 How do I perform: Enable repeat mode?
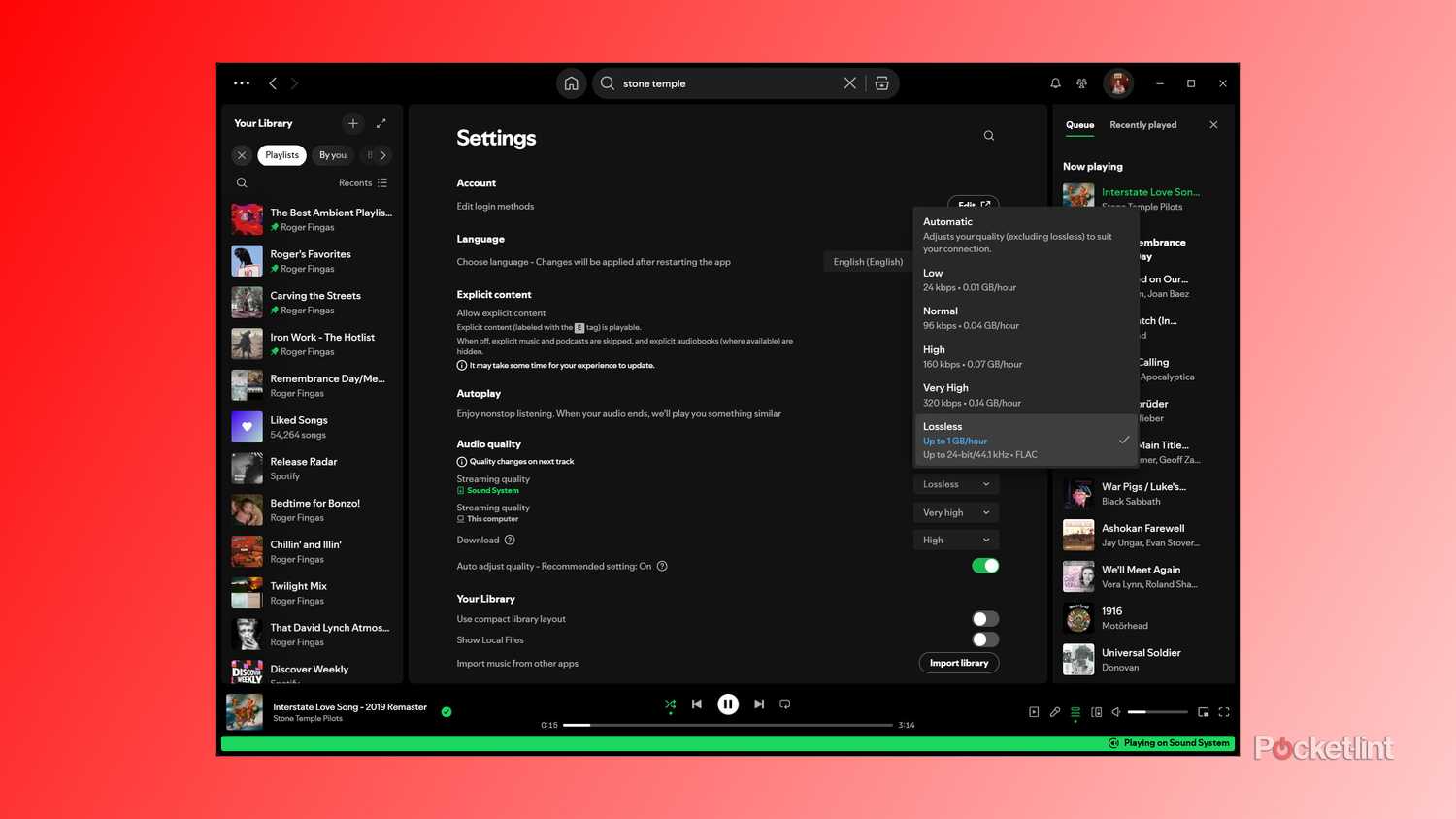click(x=784, y=704)
